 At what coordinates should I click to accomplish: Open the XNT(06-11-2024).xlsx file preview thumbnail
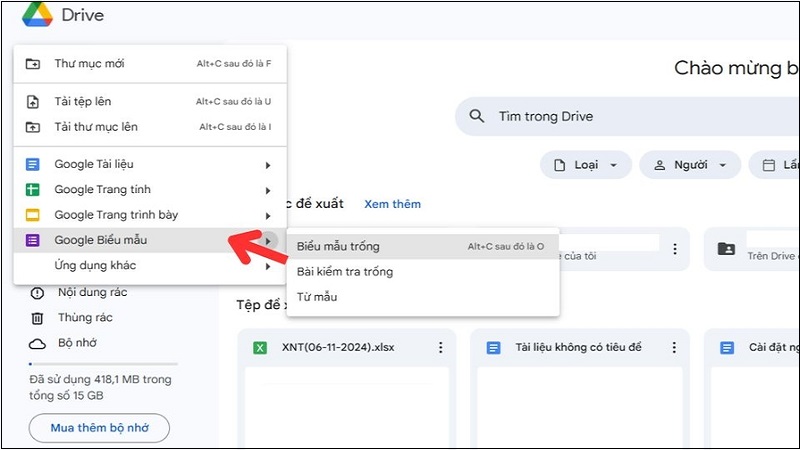pos(347,407)
